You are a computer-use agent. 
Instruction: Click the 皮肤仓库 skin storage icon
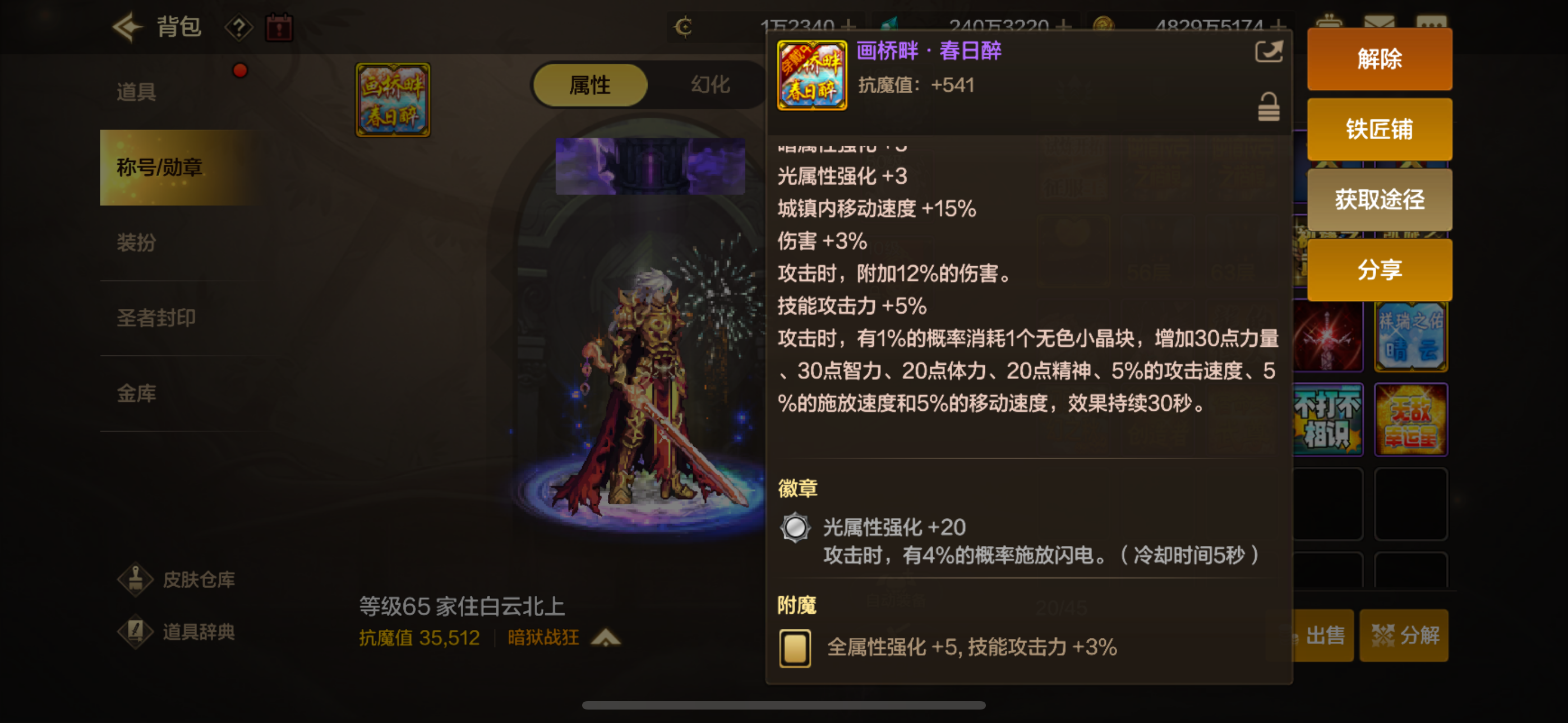pyautogui.click(x=135, y=579)
